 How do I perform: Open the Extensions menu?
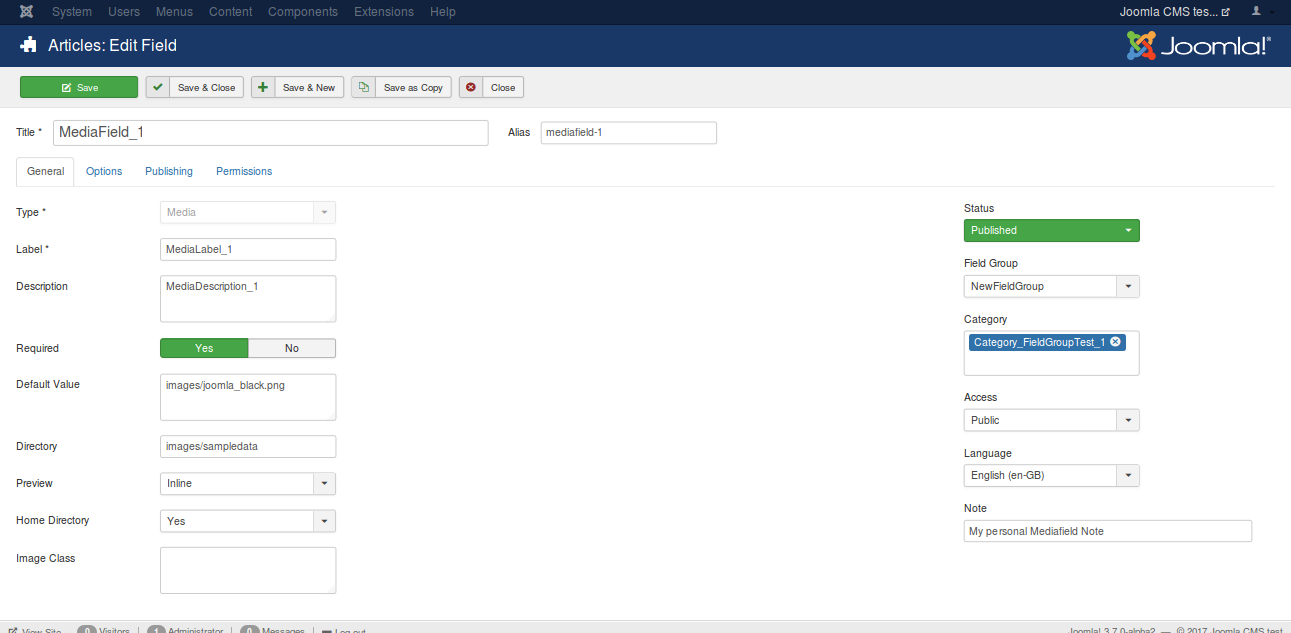384,12
